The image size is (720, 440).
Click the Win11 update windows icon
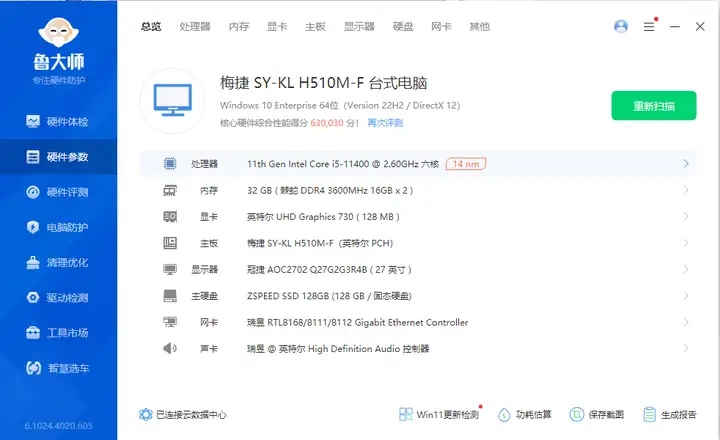coord(405,414)
